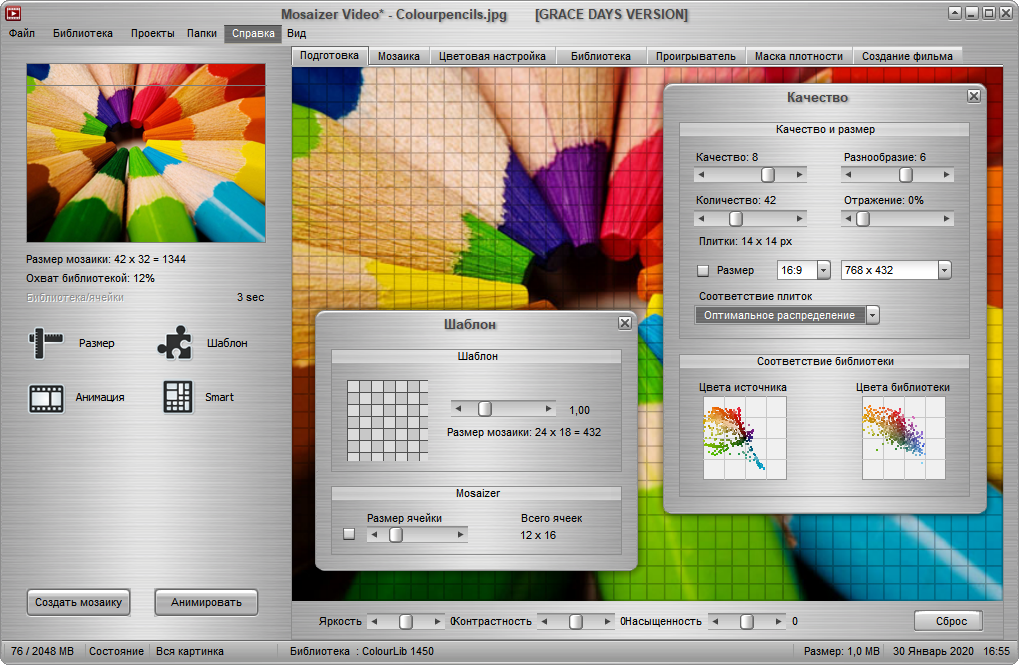The height and width of the screenshot is (665, 1019).
Task: Open the Smart grid icon
Action: [177, 397]
